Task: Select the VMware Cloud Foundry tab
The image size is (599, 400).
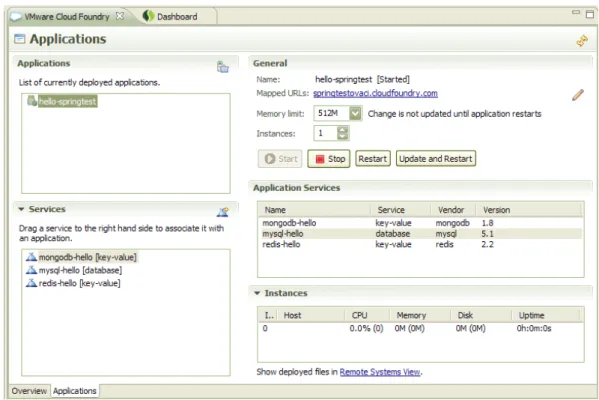Action: tap(67, 16)
